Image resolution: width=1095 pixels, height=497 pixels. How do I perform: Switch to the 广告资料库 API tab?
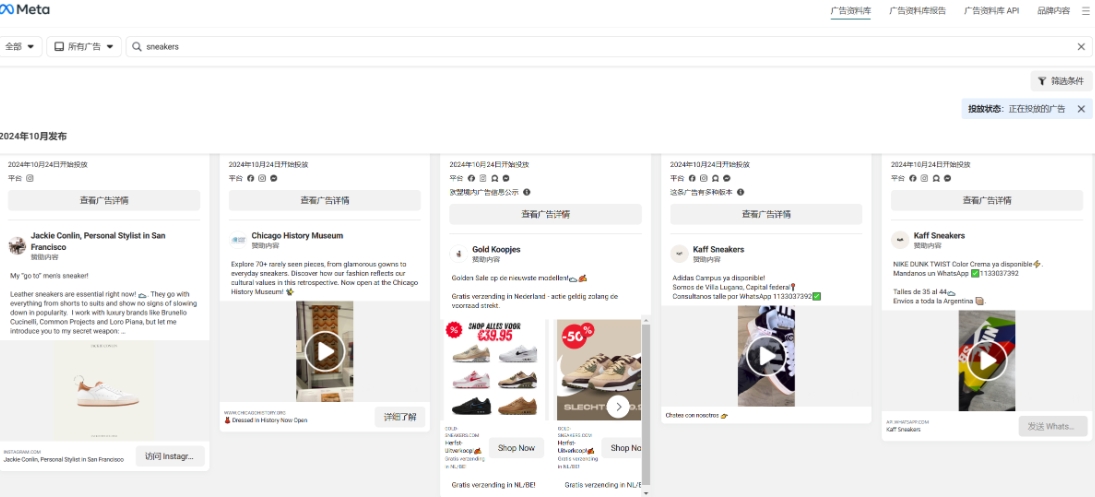click(992, 10)
